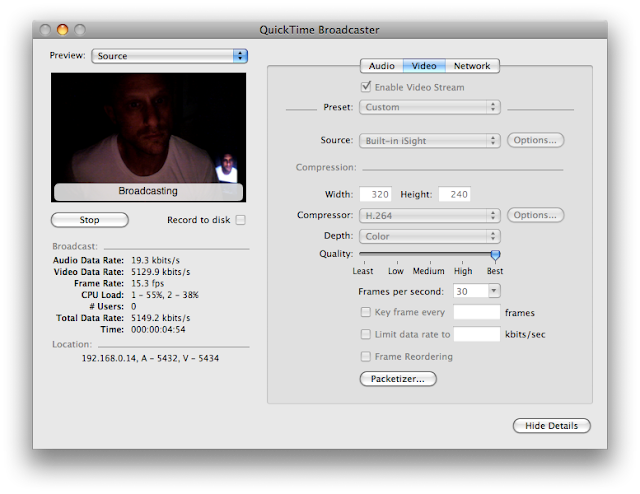
Task: Open the Depth Color dropdown
Action: pyautogui.click(x=430, y=236)
